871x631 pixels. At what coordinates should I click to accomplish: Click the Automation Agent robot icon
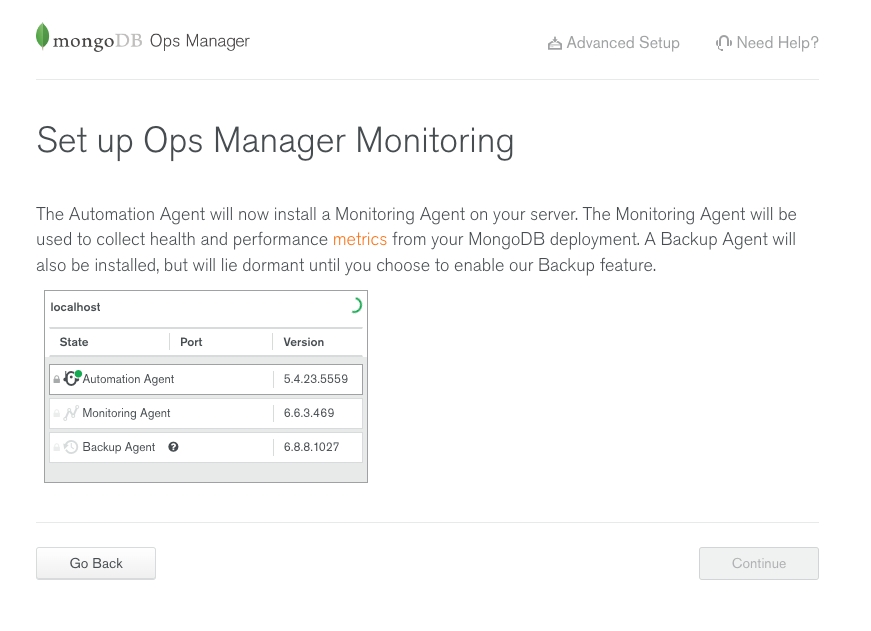tap(71, 379)
